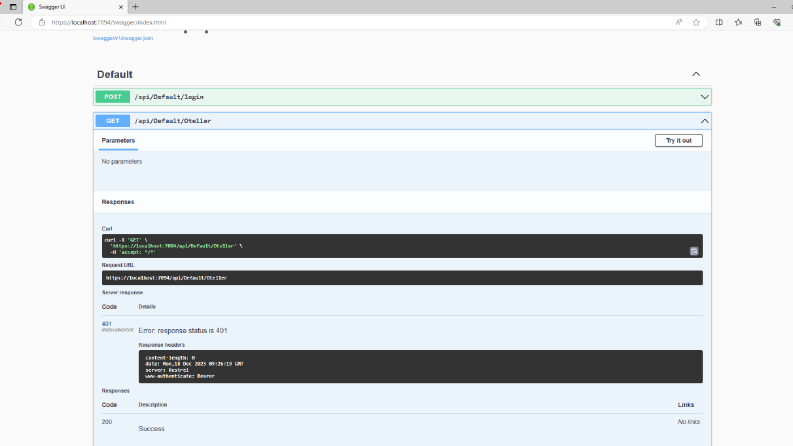
Task: Click the /api/Default/login path text
Action: coord(169,97)
